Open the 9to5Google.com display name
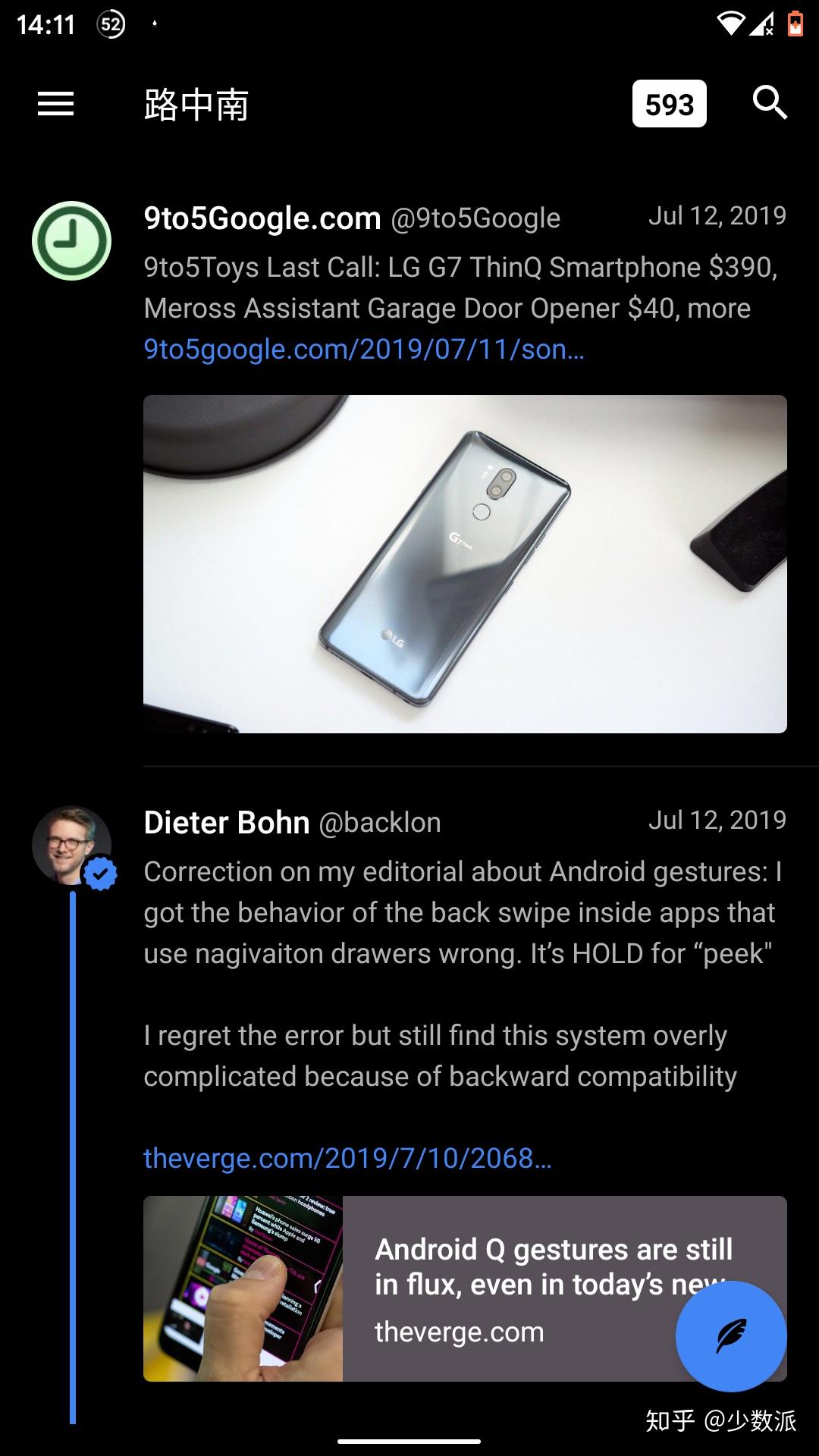Viewport: 819px width, 1456px height. click(x=262, y=218)
